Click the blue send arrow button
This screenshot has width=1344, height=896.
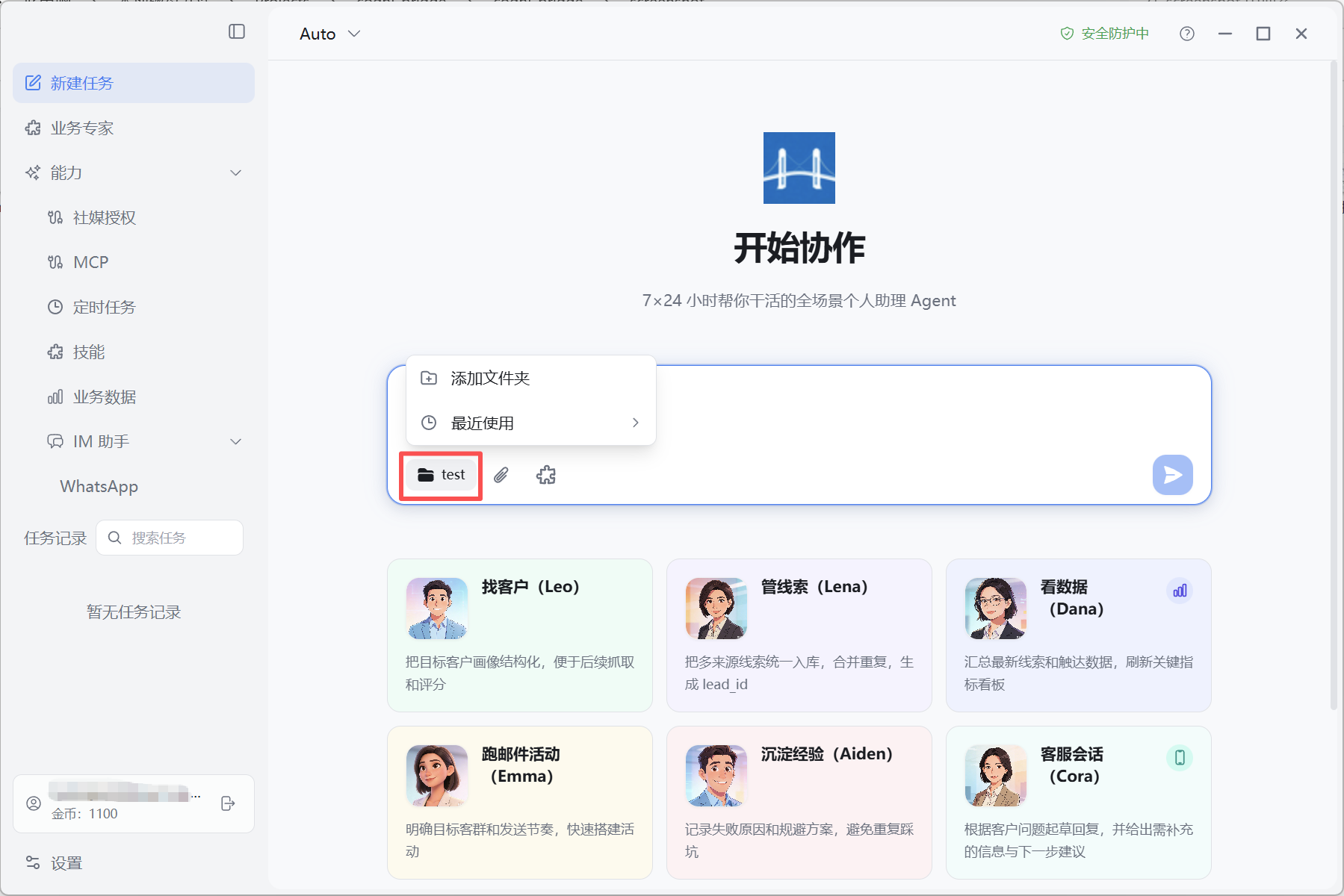point(1173,475)
